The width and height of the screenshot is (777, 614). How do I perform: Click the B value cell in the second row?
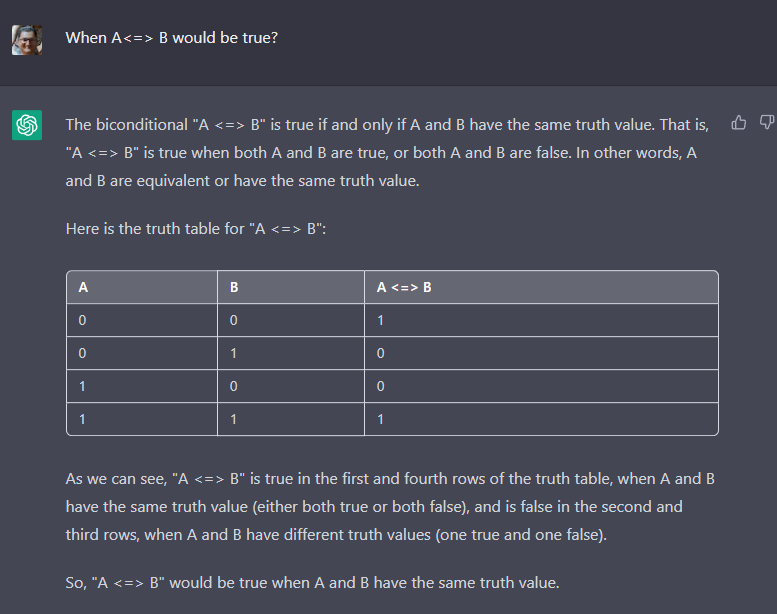[x=291, y=353]
